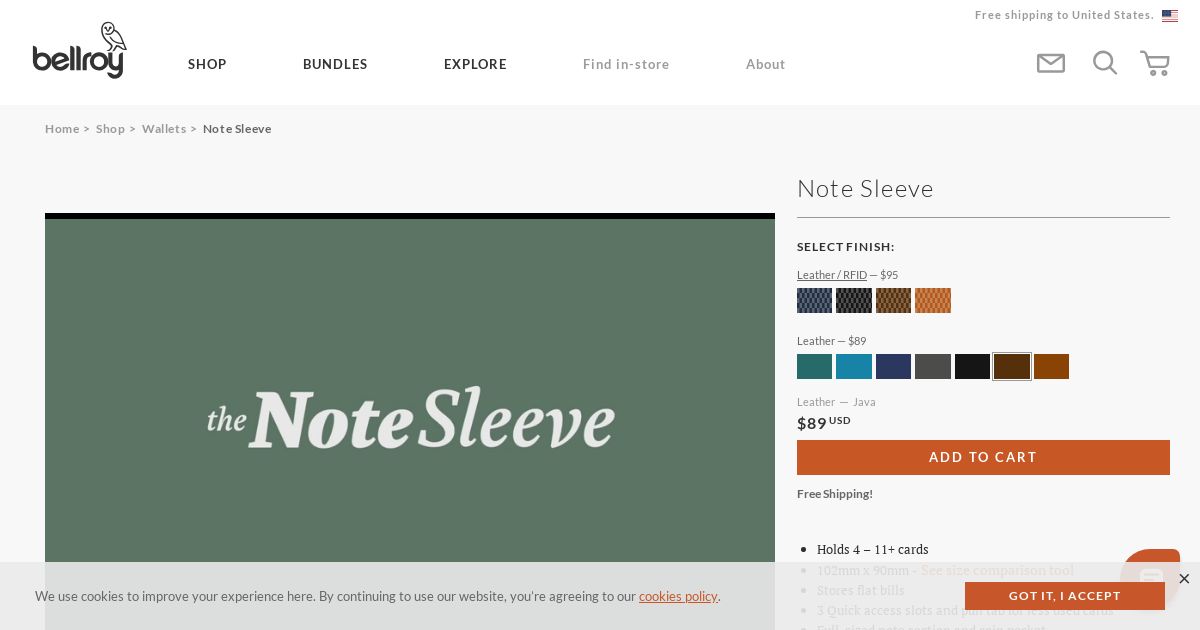Open the EXPLORE menu

click(x=475, y=64)
